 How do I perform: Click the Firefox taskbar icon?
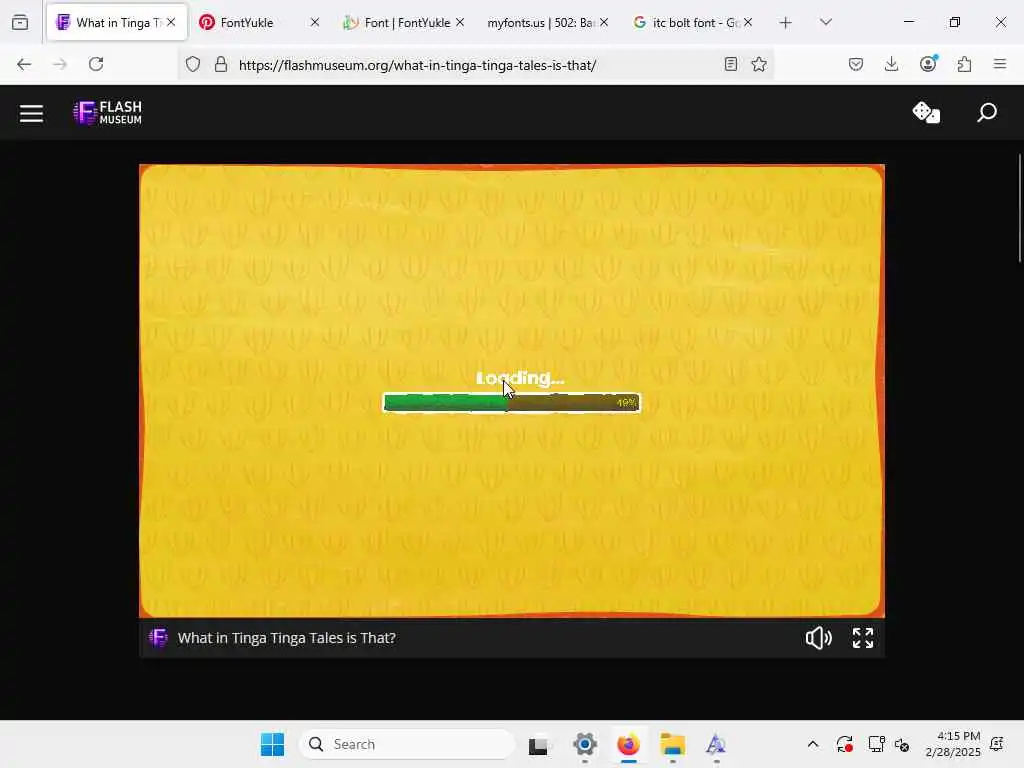(x=628, y=744)
